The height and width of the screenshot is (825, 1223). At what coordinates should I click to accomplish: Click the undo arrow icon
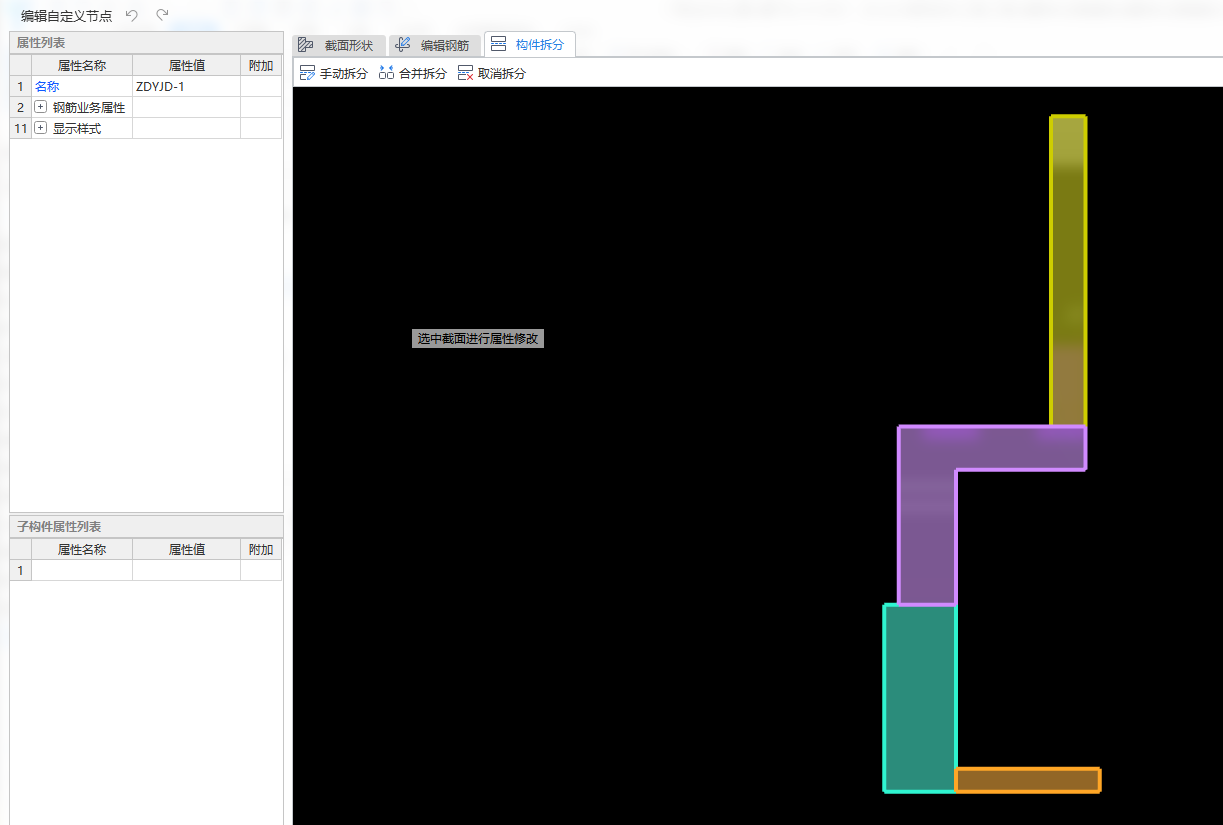coord(131,15)
